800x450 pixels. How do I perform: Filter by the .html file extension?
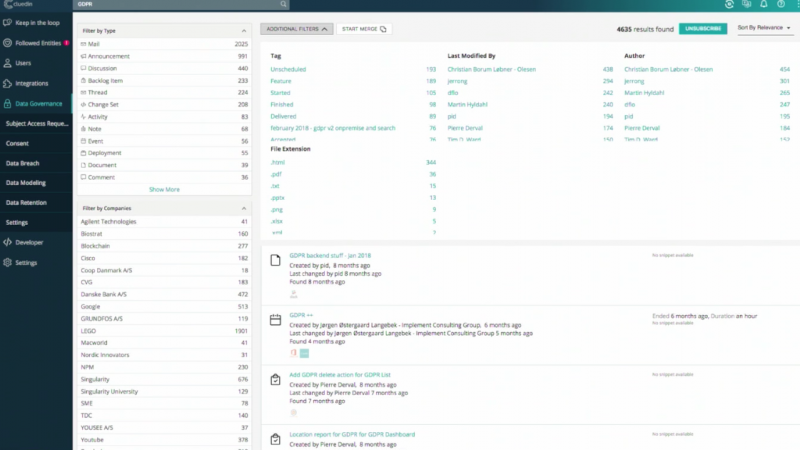coord(278,163)
